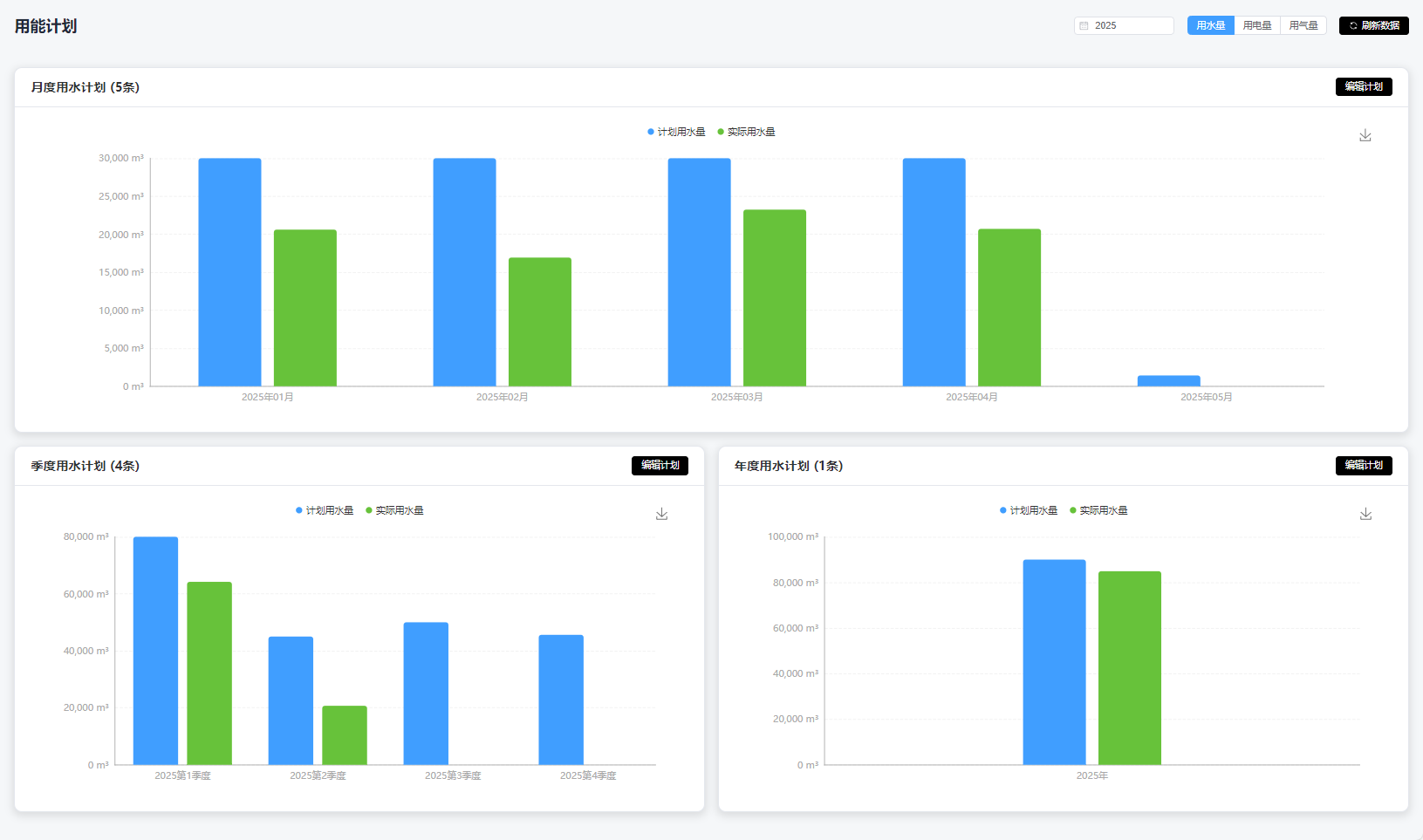Click 编辑计划 for the annual water plan
1423x840 pixels.
click(1363, 465)
